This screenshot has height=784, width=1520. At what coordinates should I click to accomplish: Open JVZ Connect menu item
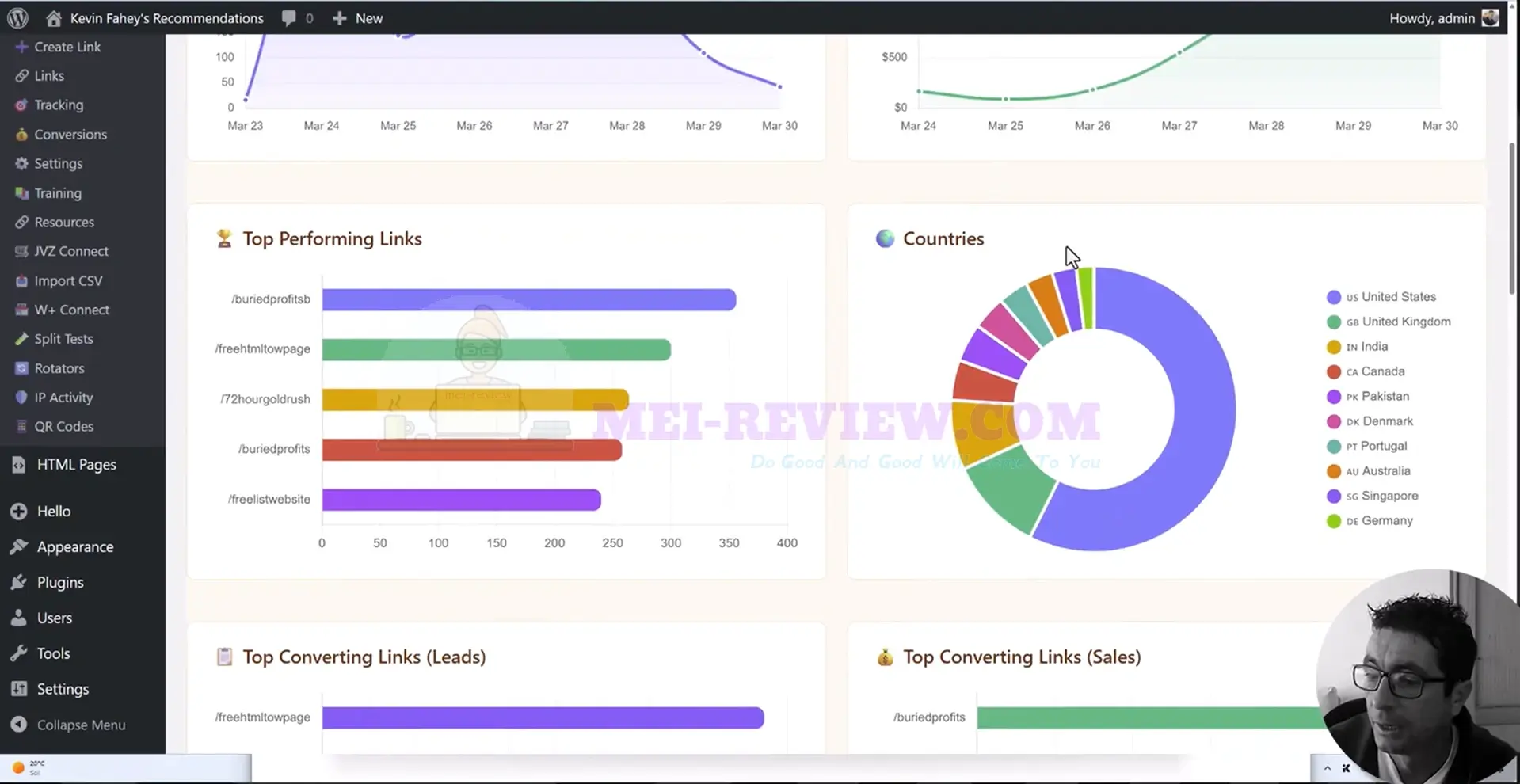coord(71,252)
